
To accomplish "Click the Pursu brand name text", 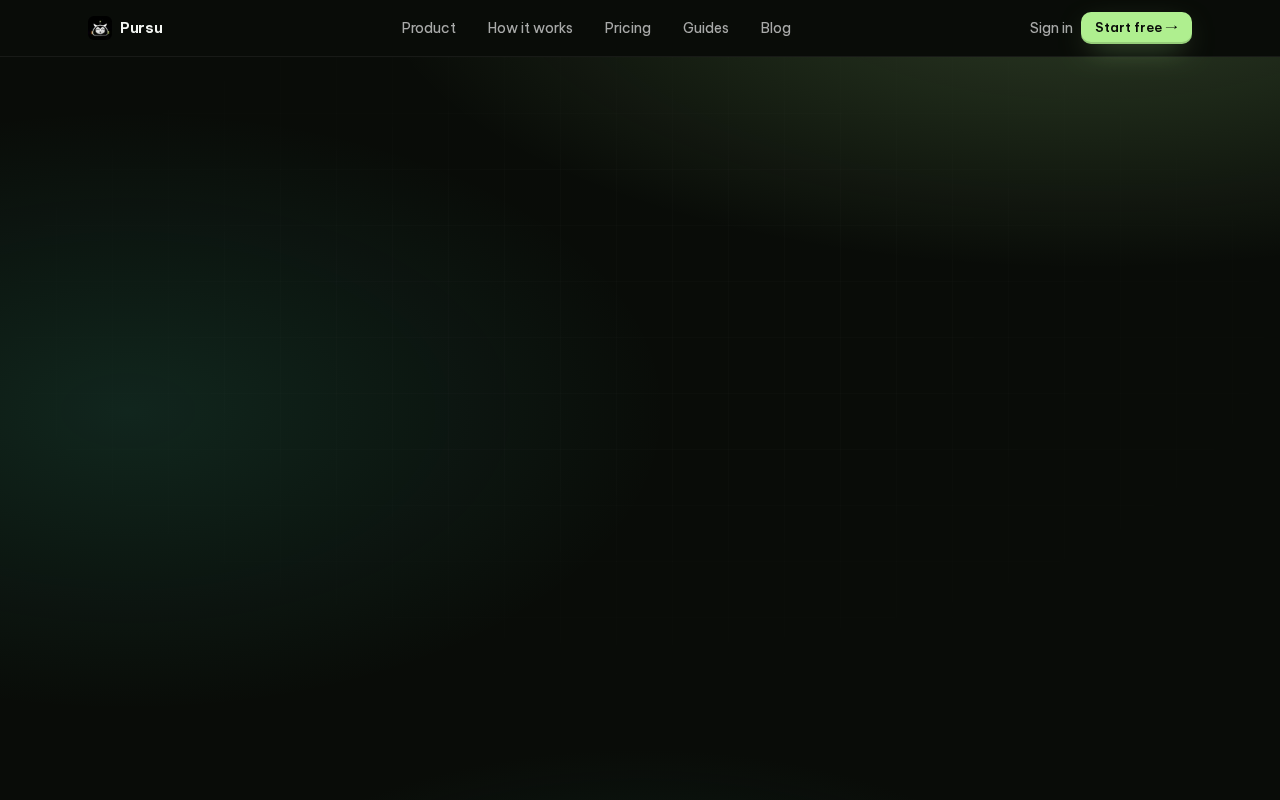I will click(x=141, y=28).
